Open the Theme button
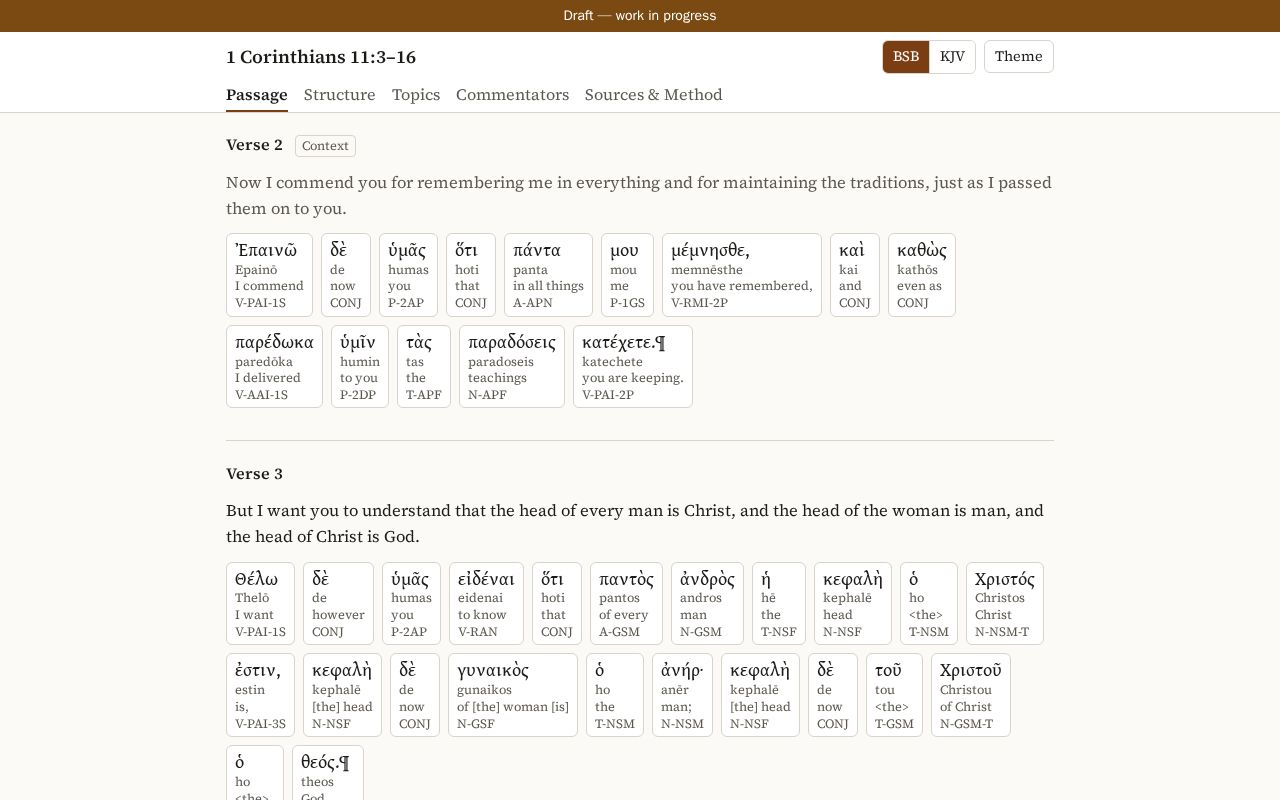The image size is (1280, 800). pos(1019,57)
